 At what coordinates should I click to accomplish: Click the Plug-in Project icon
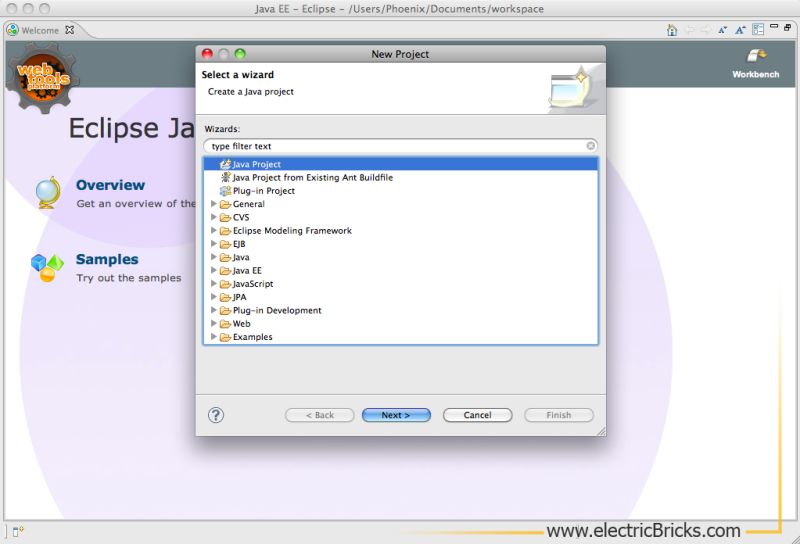click(225, 191)
